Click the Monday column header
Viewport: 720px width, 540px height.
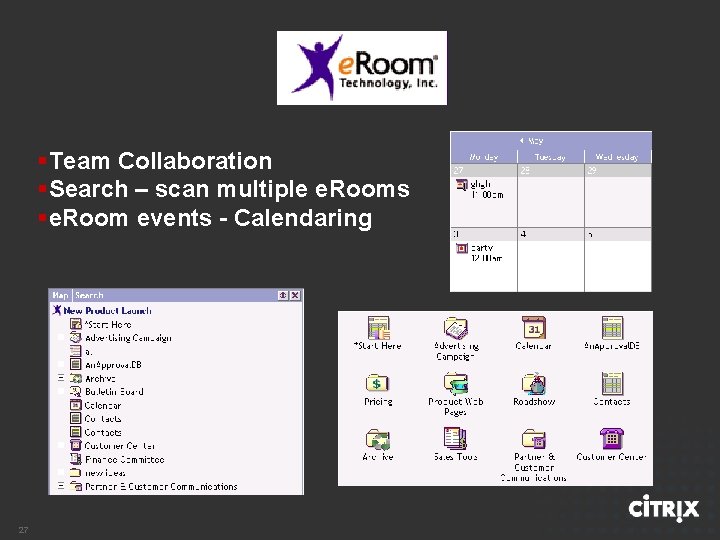click(x=484, y=157)
